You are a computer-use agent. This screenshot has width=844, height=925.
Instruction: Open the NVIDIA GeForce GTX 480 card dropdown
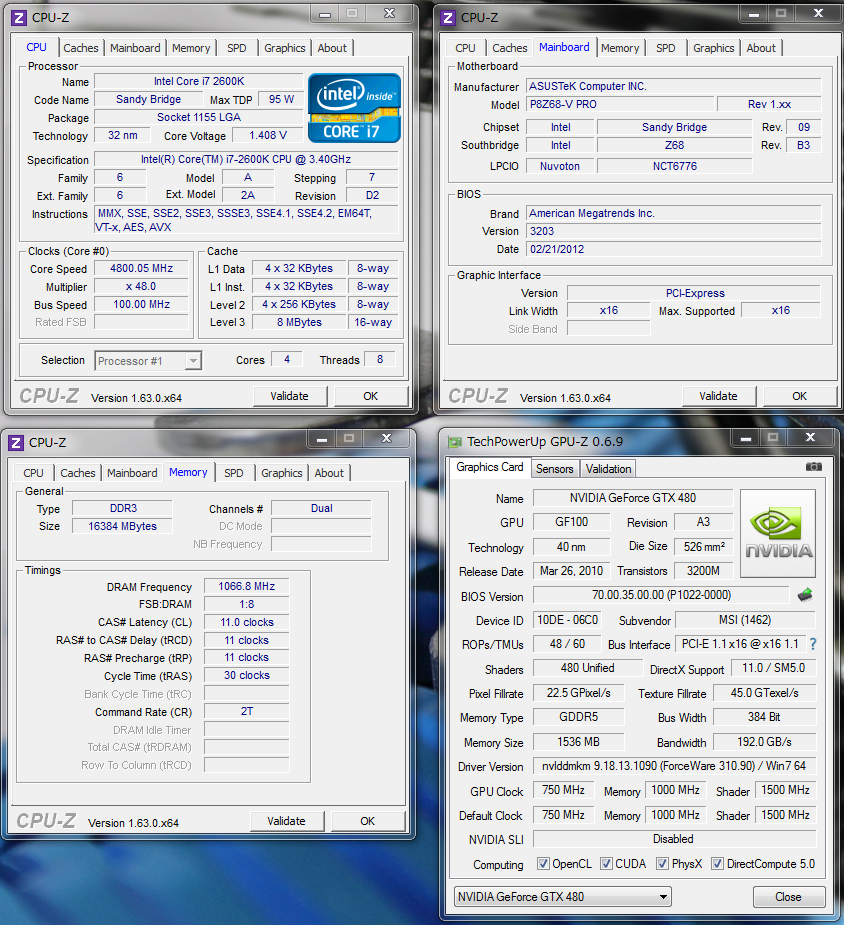tap(563, 897)
